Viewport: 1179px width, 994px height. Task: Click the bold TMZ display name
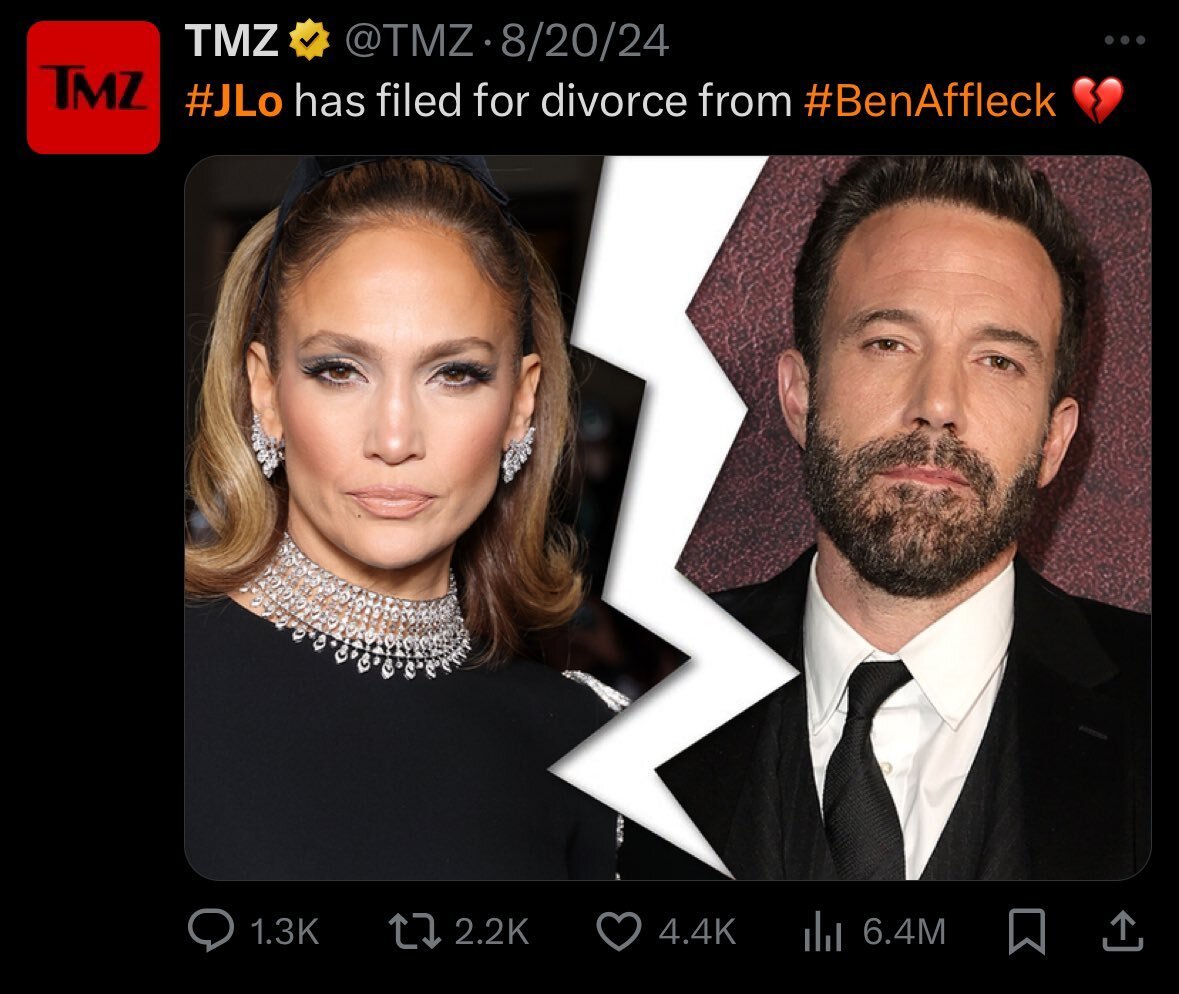point(232,40)
